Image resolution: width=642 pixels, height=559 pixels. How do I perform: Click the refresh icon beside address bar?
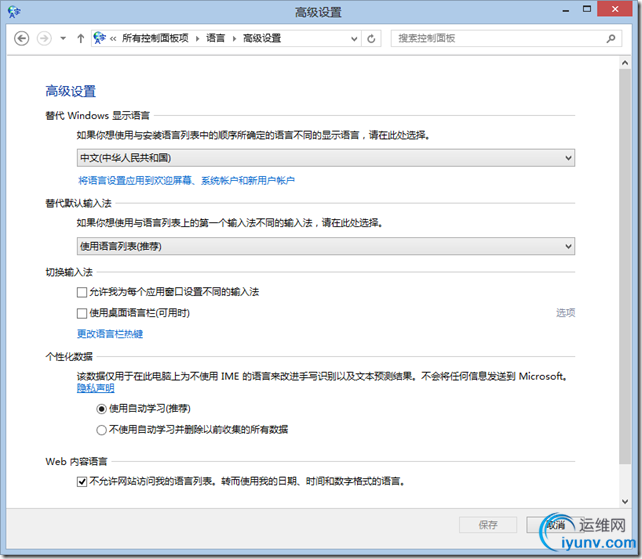[372, 38]
